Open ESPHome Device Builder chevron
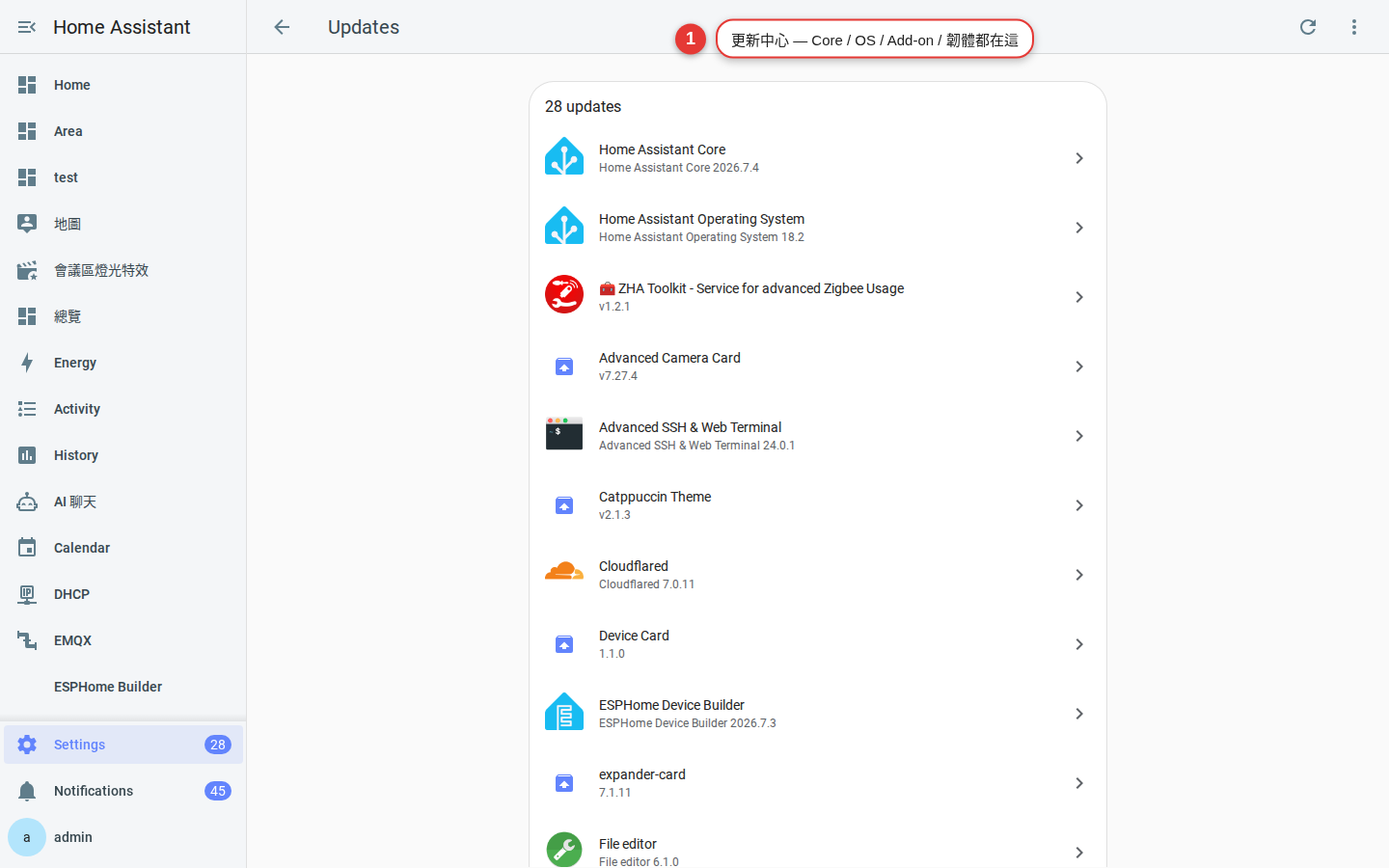 1079,714
